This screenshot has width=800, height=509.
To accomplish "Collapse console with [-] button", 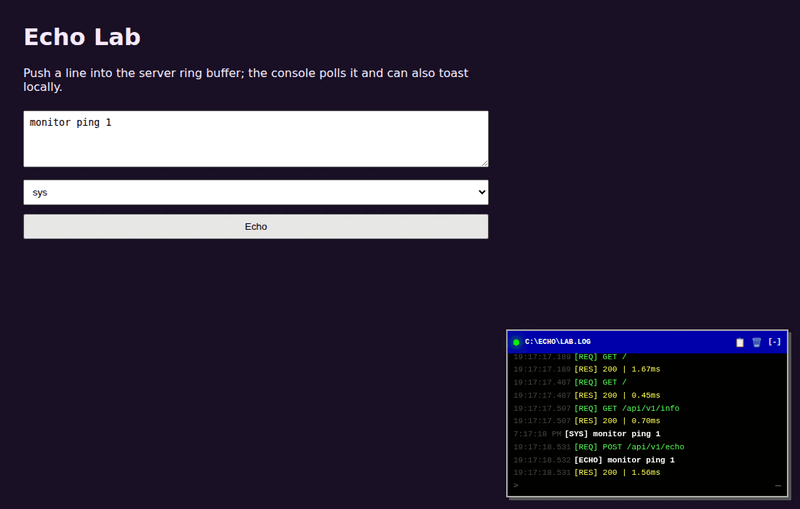I will click(x=774, y=342).
